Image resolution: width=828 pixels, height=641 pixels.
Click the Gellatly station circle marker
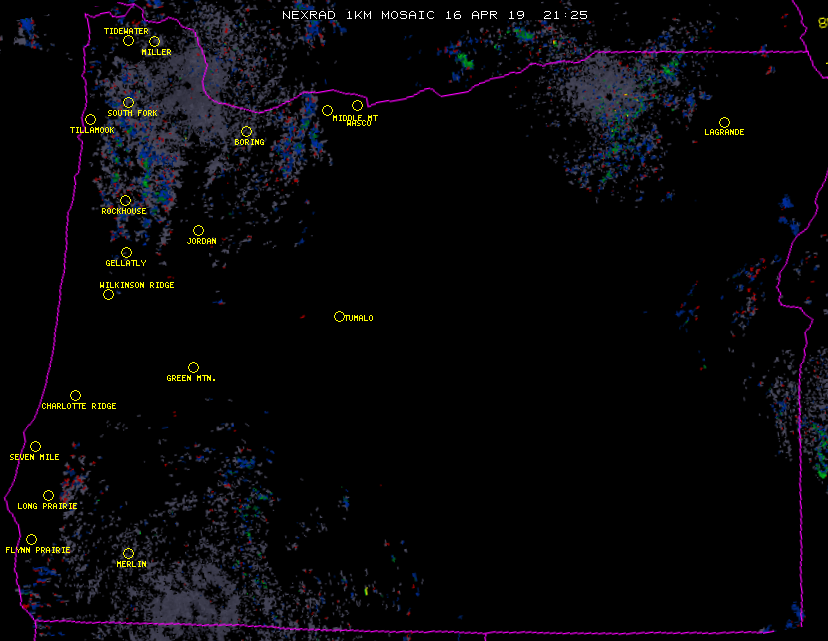point(126,252)
